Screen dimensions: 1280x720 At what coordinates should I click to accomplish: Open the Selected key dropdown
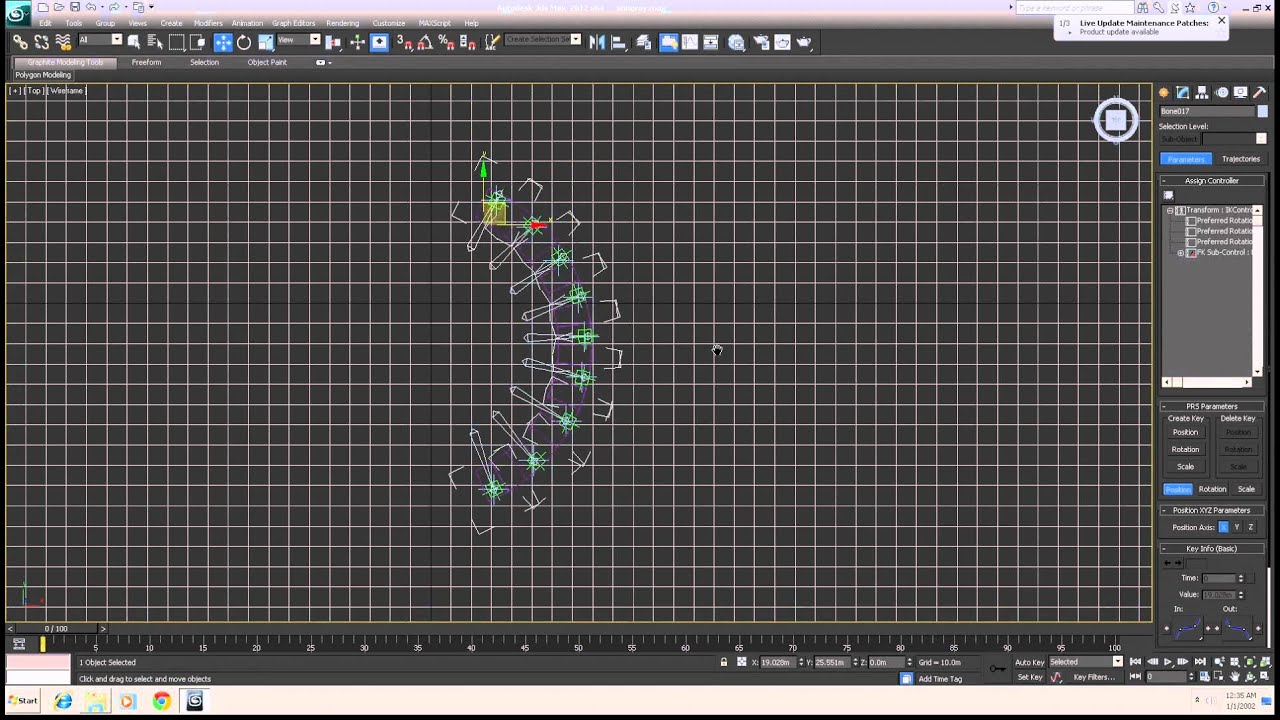pos(1086,662)
